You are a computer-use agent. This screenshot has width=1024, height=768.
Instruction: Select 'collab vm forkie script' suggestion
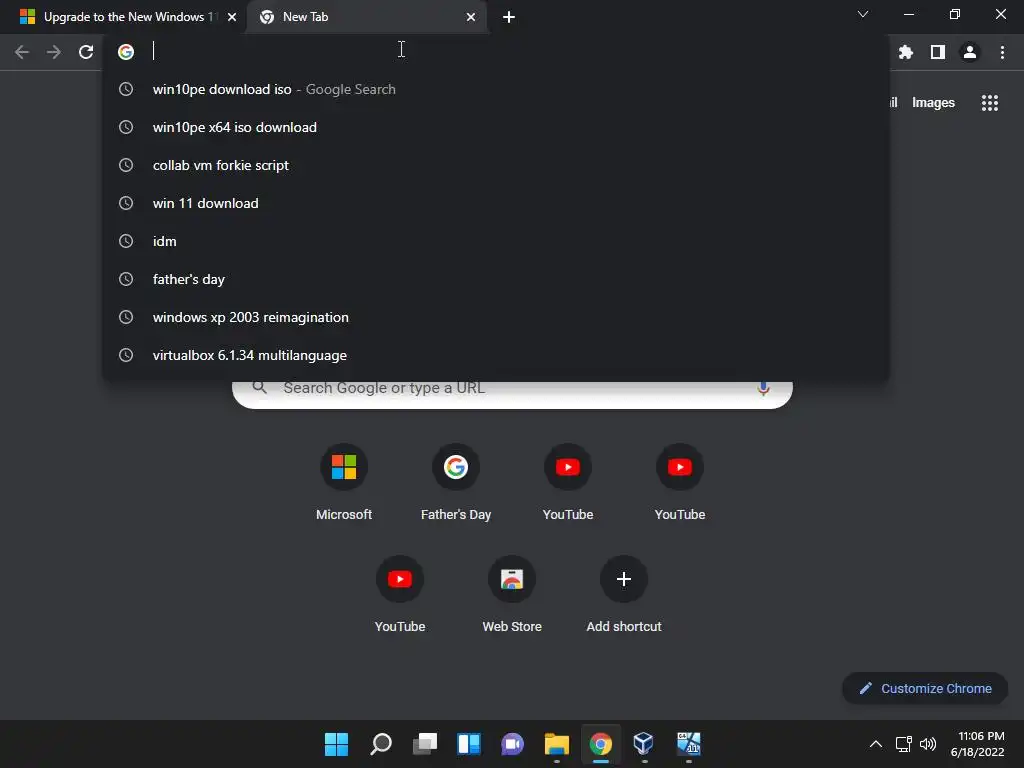(496, 165)
